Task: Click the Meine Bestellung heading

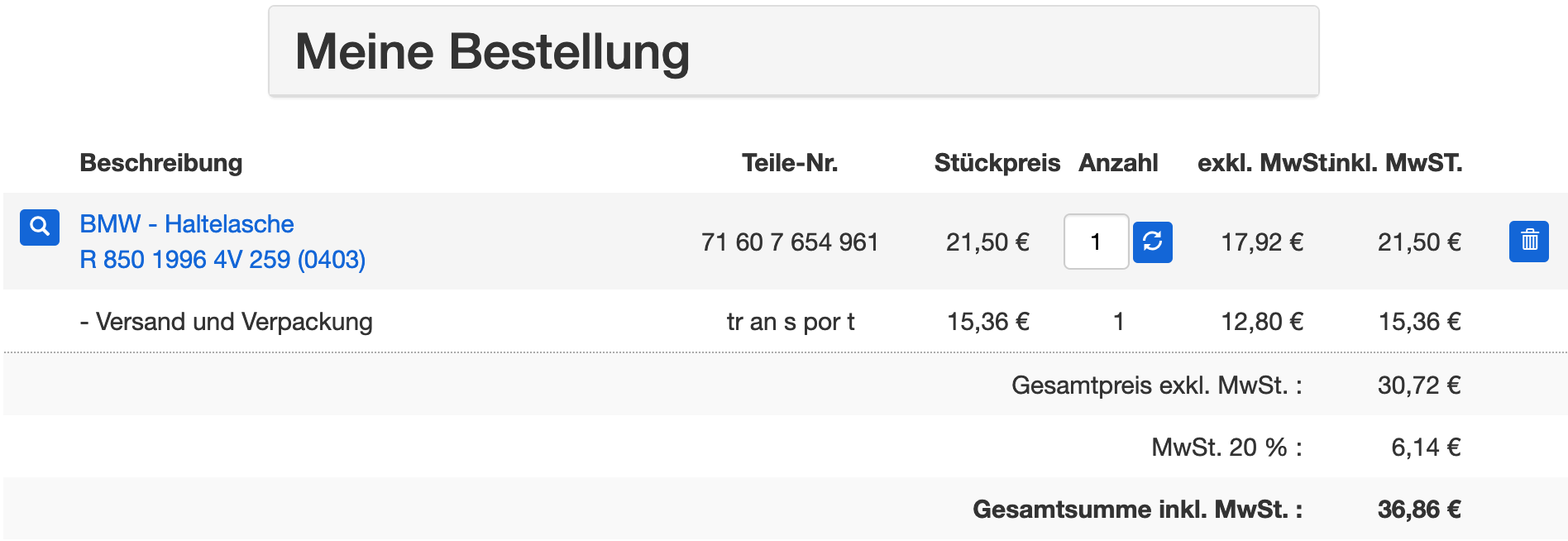Action: 492,52
